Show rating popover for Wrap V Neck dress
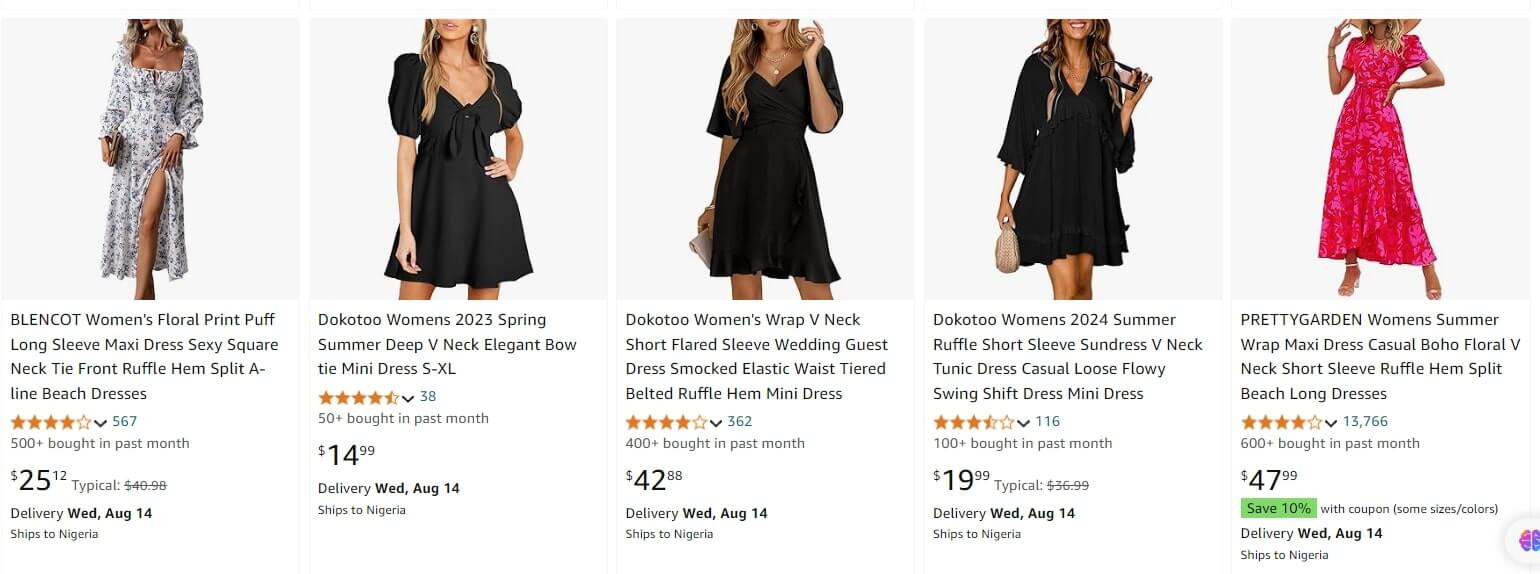This screenshot has height=574, width=1540. click(715, 423)
